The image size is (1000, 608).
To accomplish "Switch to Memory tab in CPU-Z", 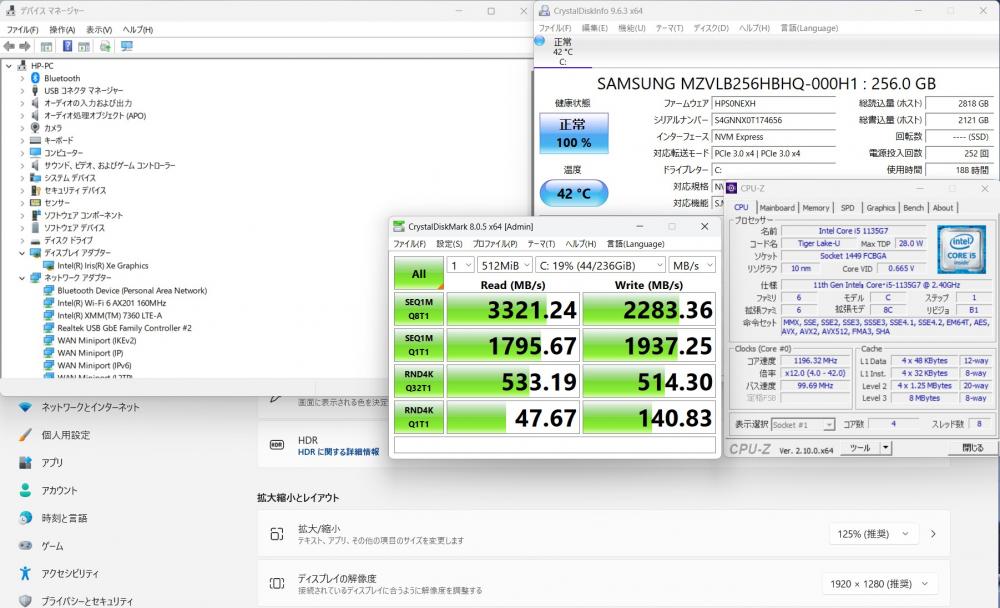I will (816, 208).
